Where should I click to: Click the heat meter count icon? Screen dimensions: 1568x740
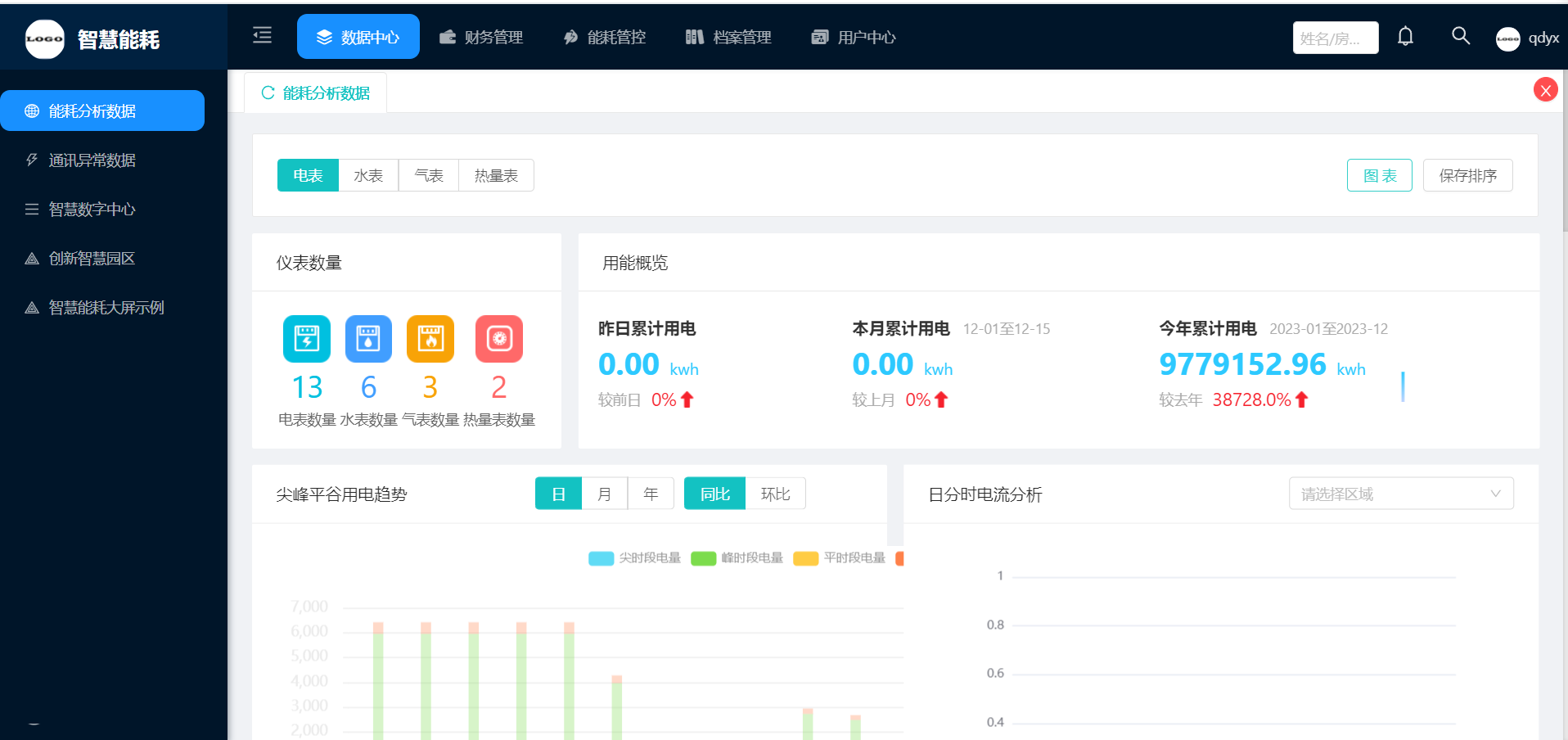click(498, 339)
